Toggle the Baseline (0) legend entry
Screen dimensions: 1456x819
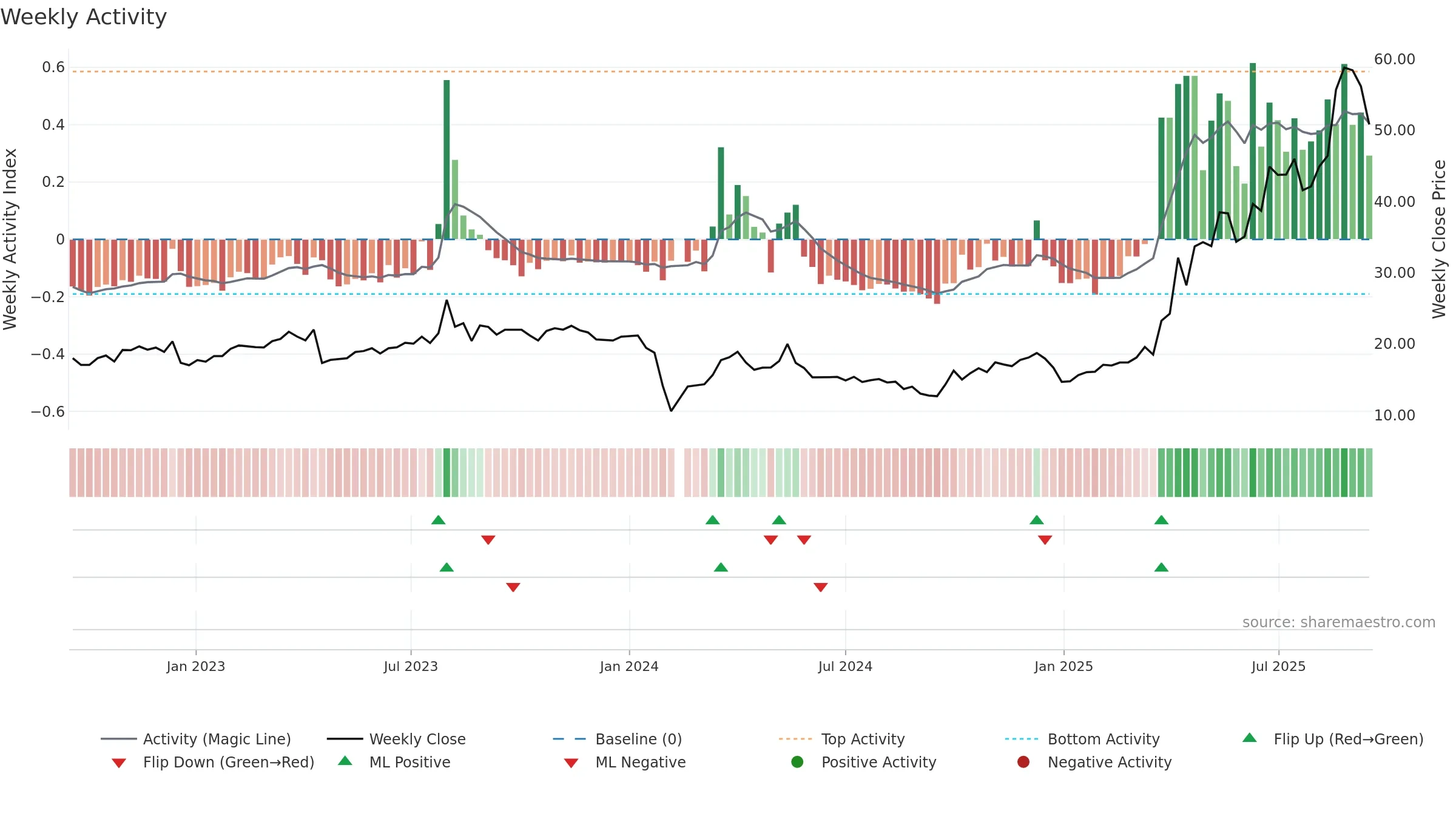point(618,739)
